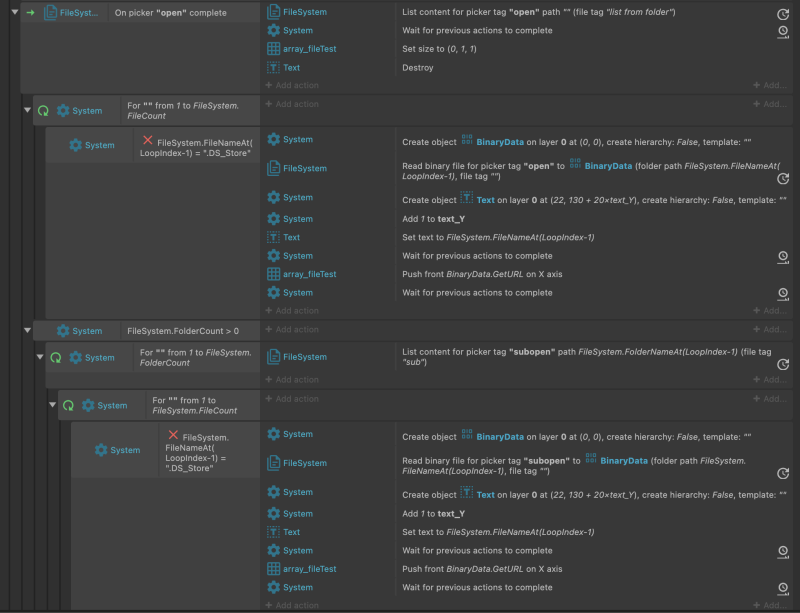
Task: Collapse the nested FileCount loop under FolderCount
Action: pos(52,405)
